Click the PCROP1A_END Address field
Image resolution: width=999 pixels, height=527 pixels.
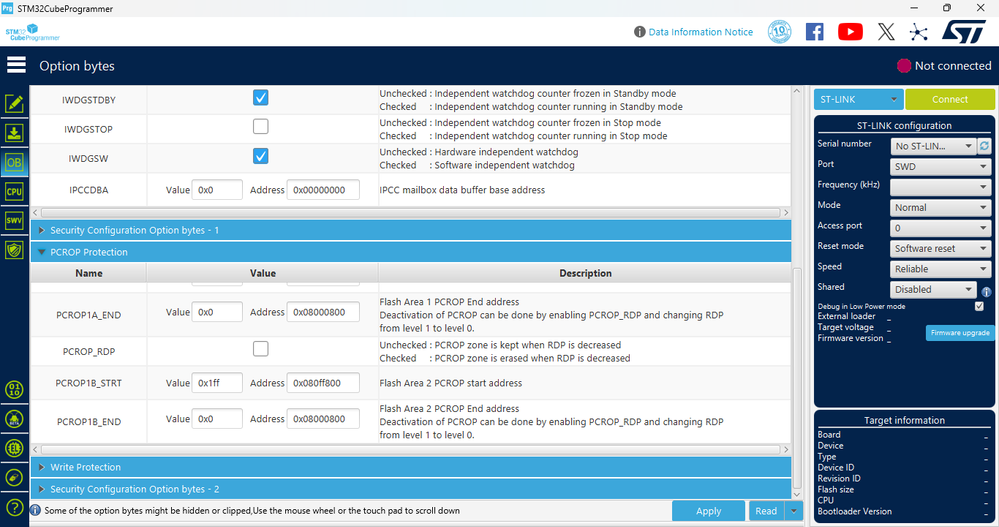323,312
